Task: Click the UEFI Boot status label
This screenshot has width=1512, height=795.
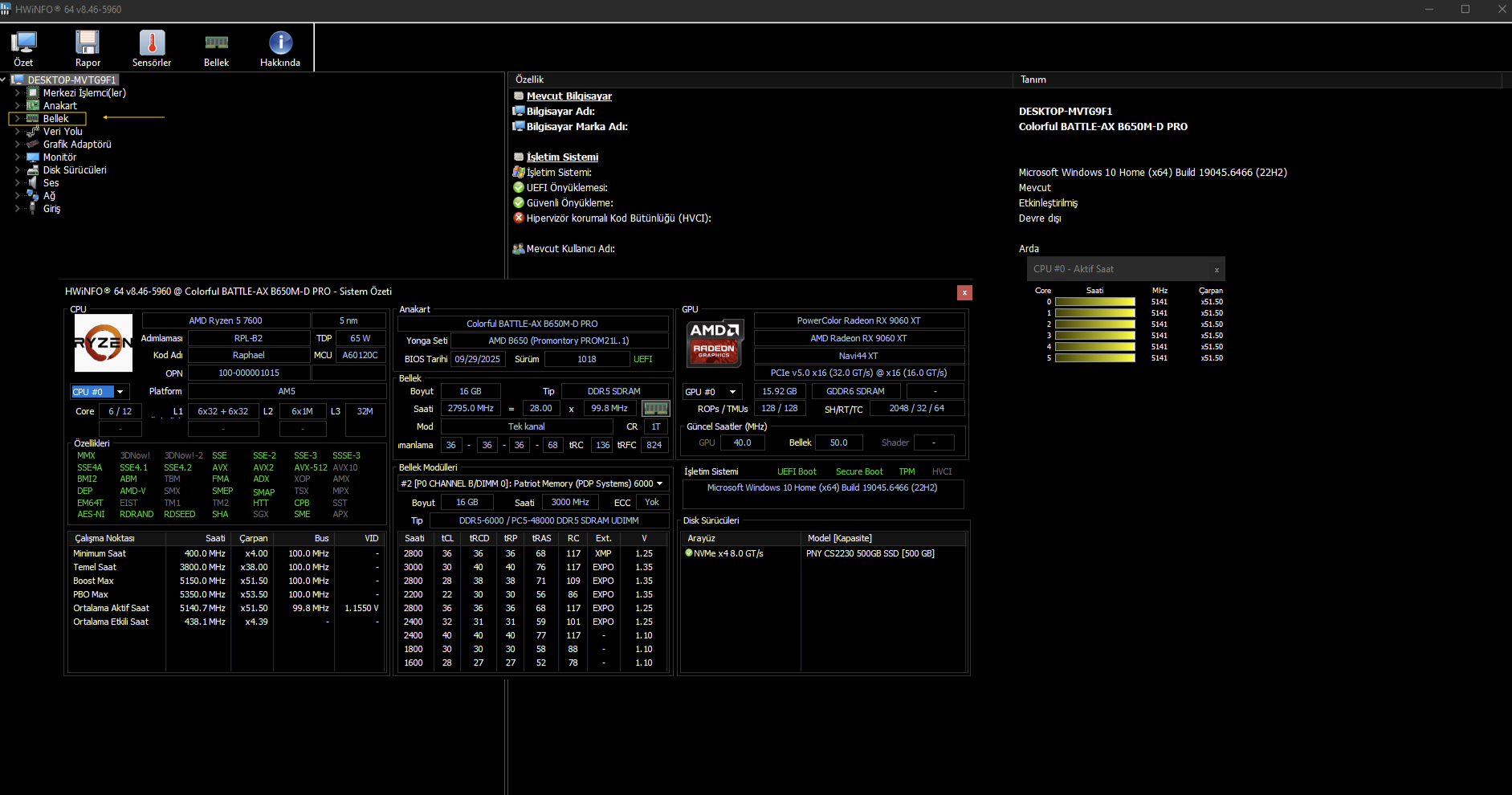Action: click(x=797, y=471)
